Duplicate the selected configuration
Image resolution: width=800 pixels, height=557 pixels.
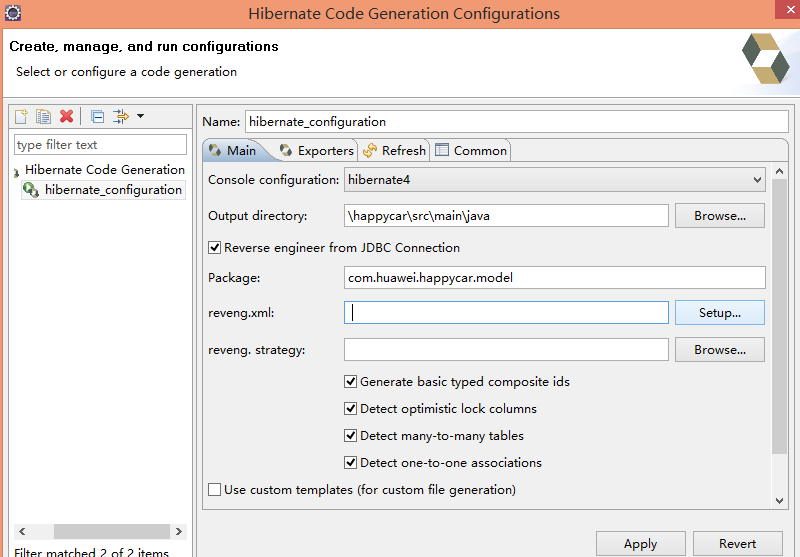point(43,117)
